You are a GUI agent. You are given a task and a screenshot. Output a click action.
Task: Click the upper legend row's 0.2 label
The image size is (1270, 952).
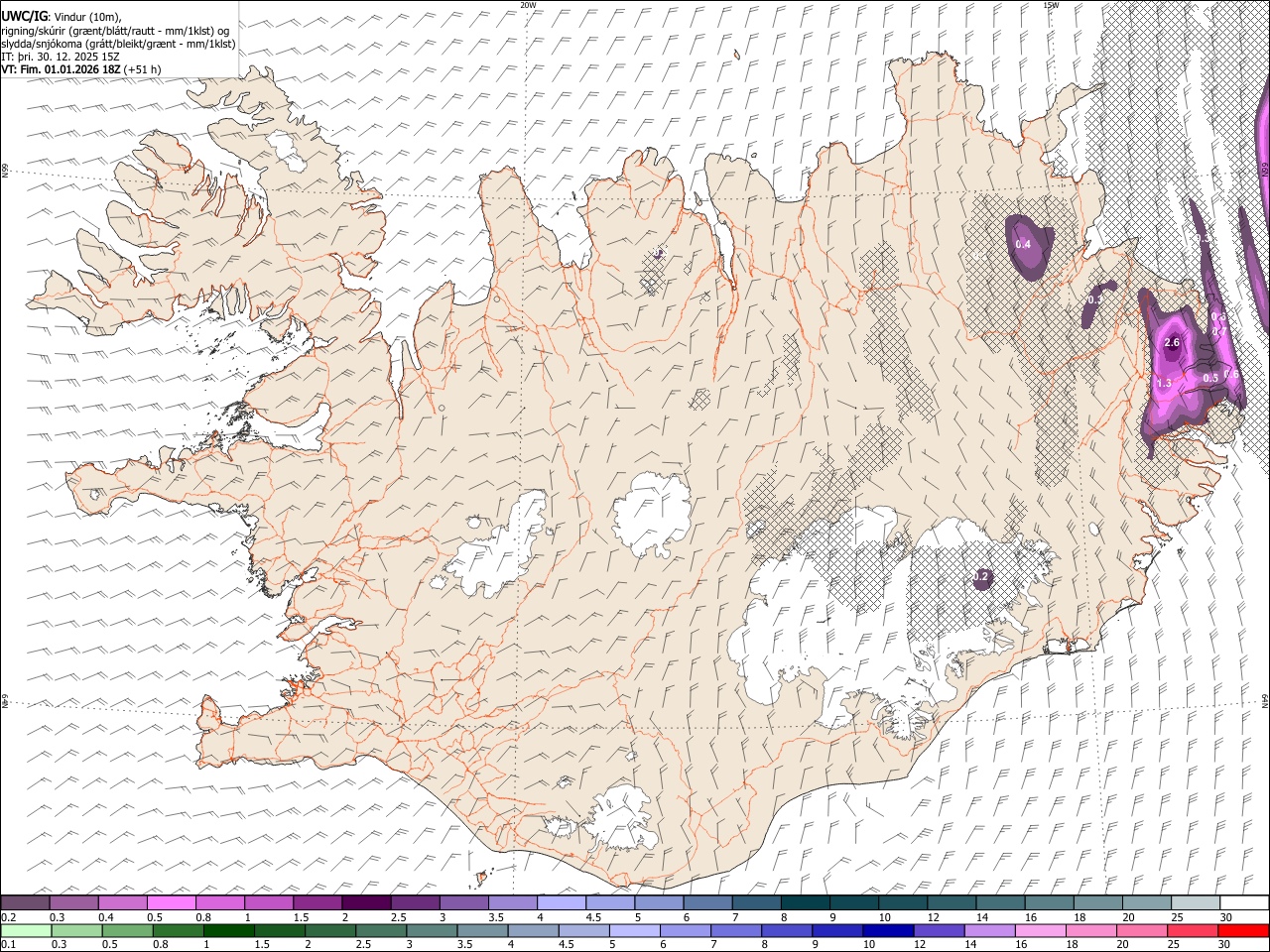[x=9, y=917]
